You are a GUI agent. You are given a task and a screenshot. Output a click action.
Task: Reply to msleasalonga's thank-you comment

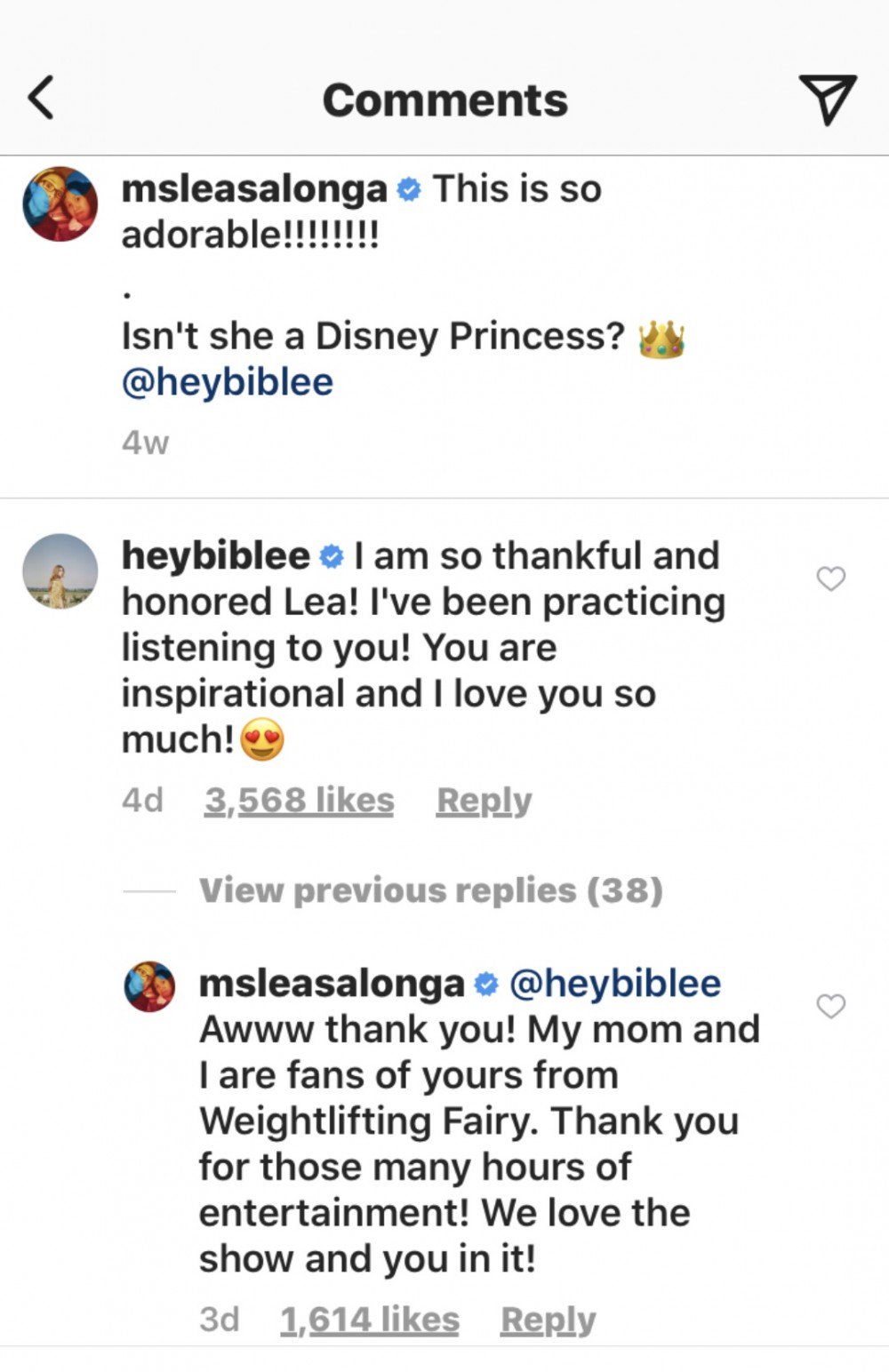pyautogui.click(x=548, y=1320)
